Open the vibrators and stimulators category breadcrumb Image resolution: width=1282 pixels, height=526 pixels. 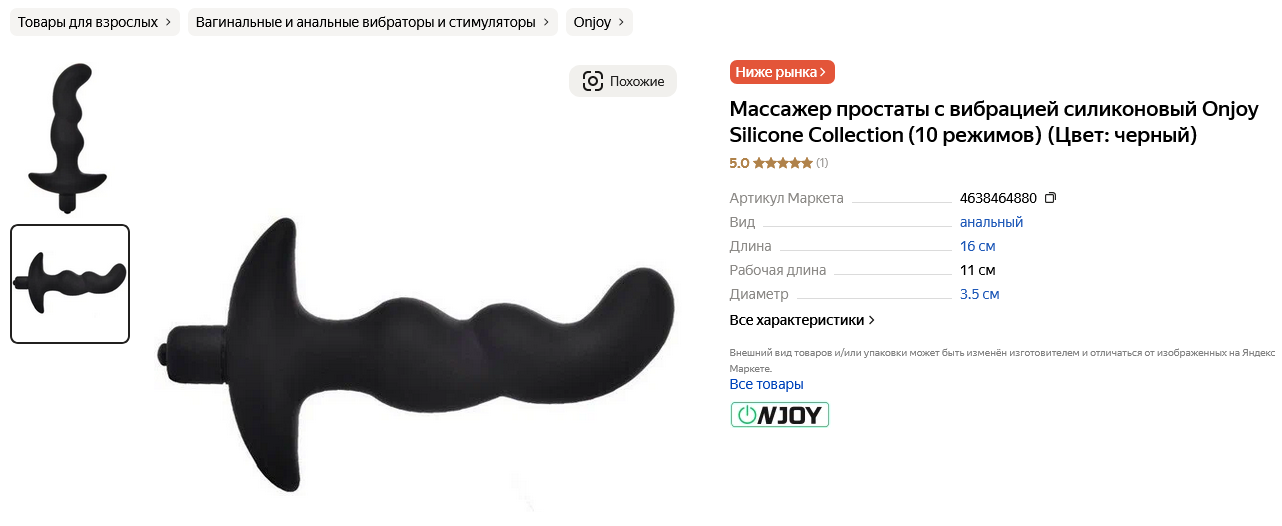point(373,22)
